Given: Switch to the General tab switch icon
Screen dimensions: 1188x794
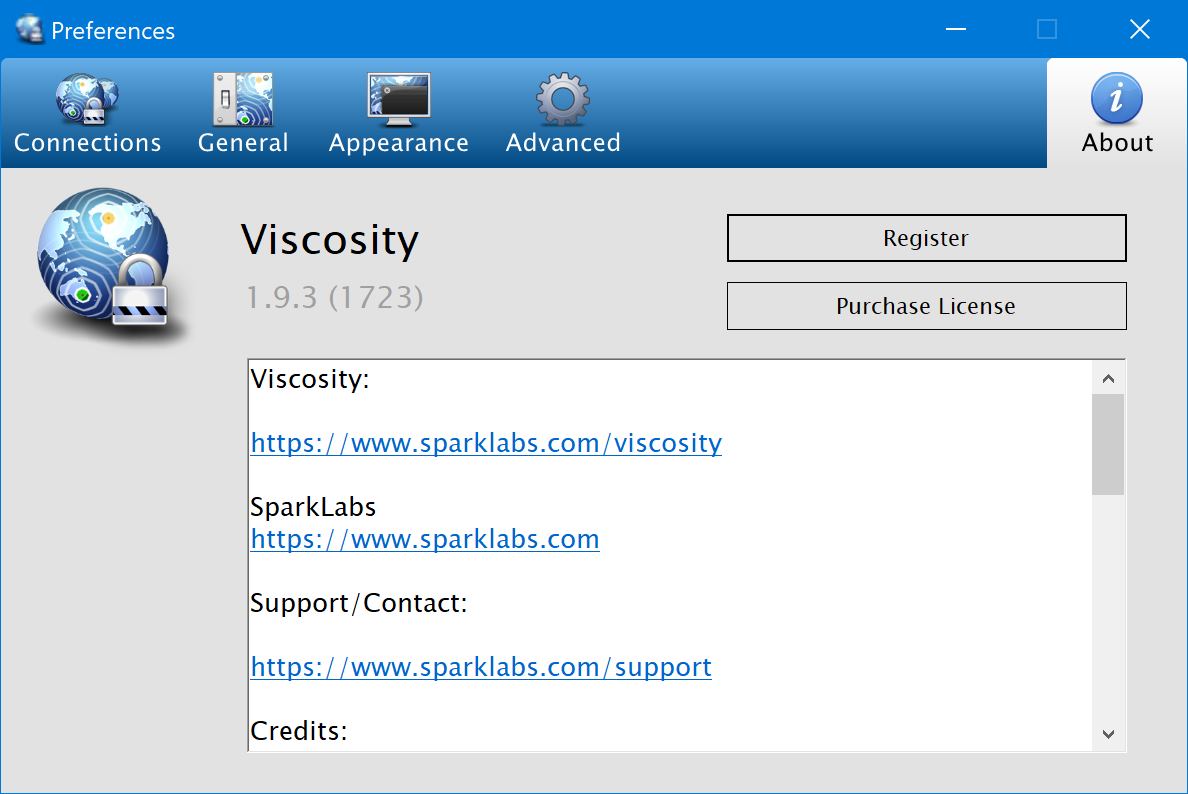Looking at the screenshot, I should (x=243, y=101).
